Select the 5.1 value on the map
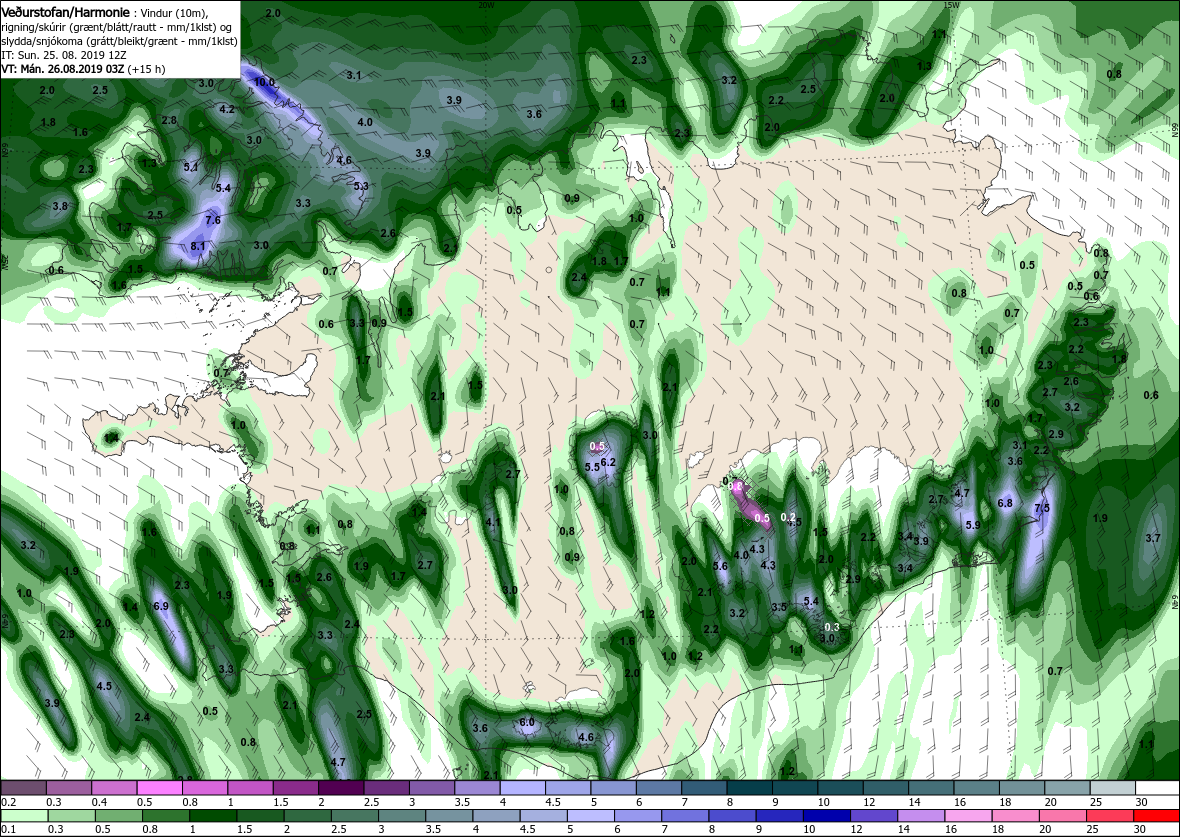The image size is (1180, 837). tap(191, 167)
